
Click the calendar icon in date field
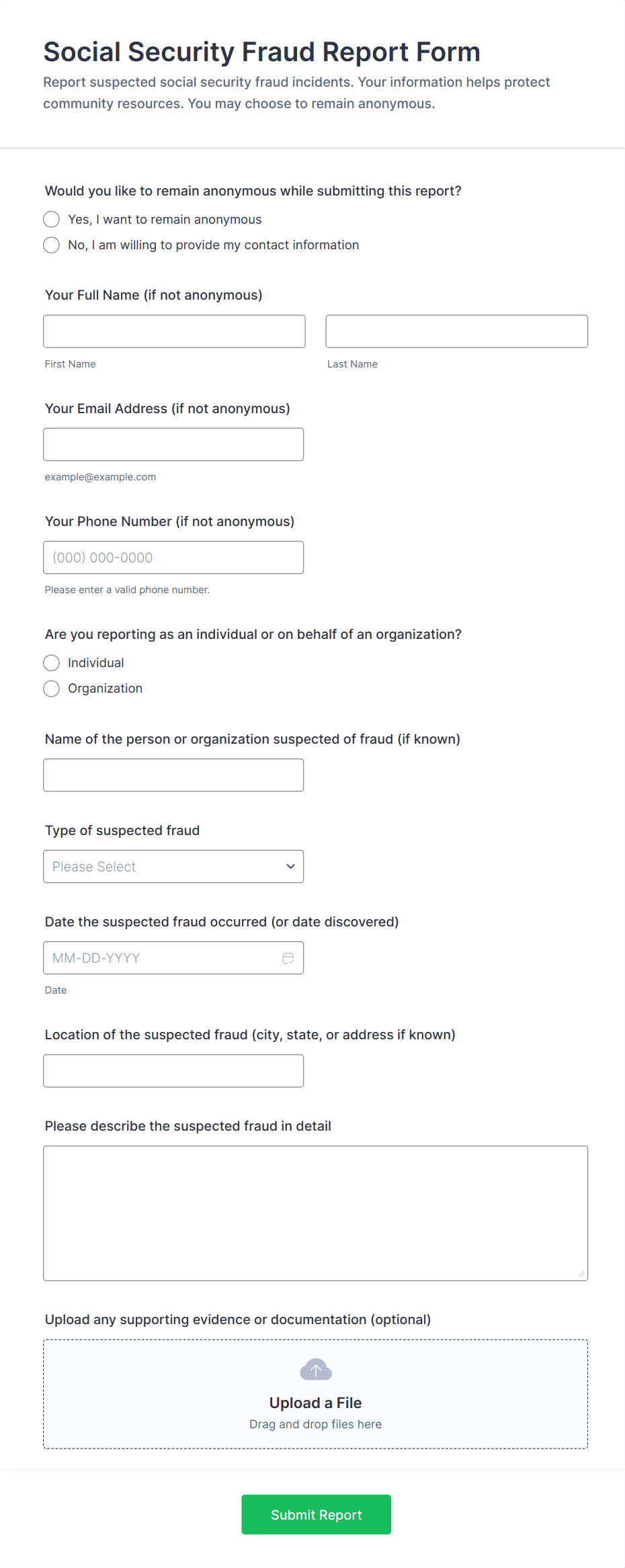(288, 958)
